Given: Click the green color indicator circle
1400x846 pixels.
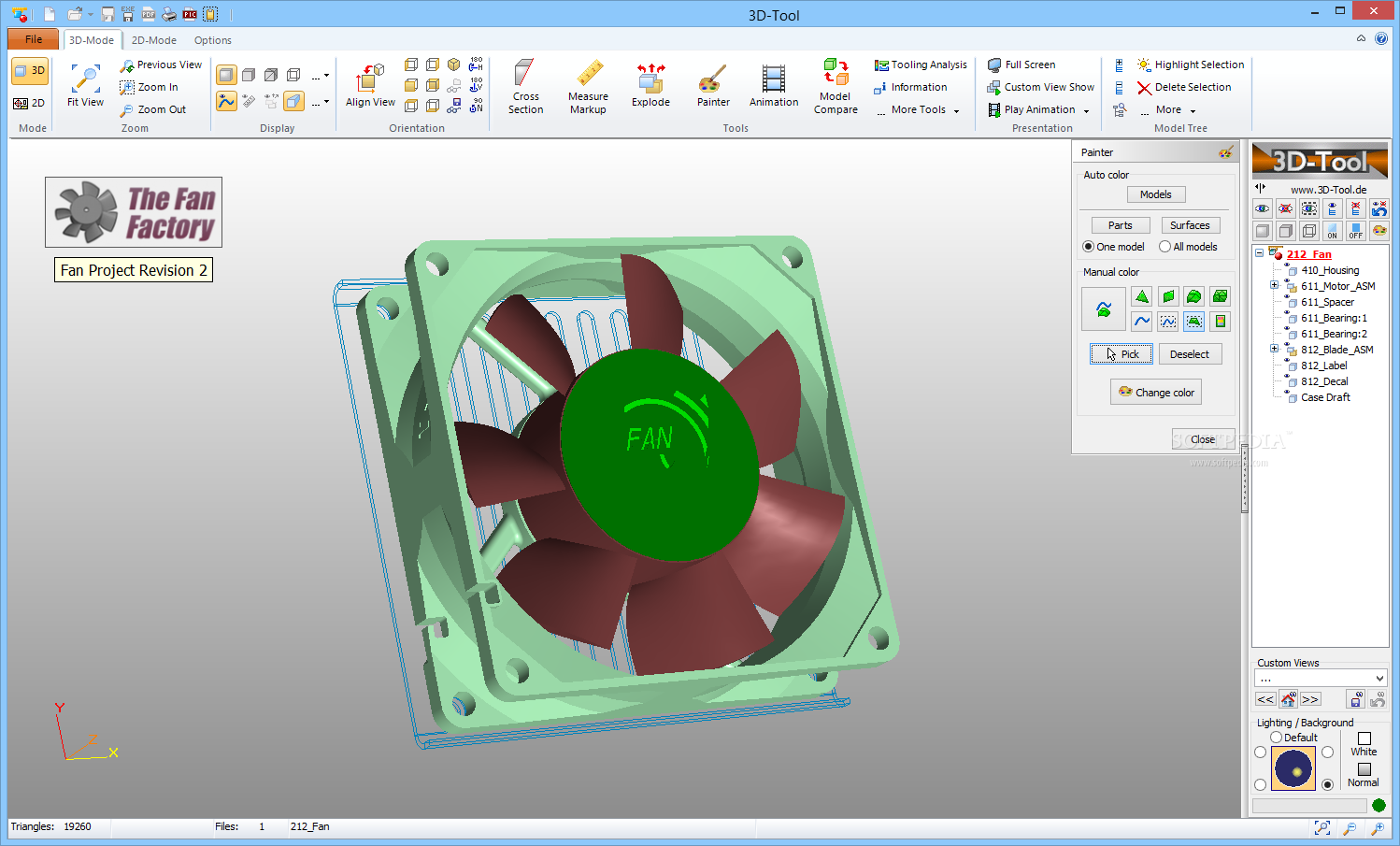Looking at the screenshot, I should [x=1379, y=805].
